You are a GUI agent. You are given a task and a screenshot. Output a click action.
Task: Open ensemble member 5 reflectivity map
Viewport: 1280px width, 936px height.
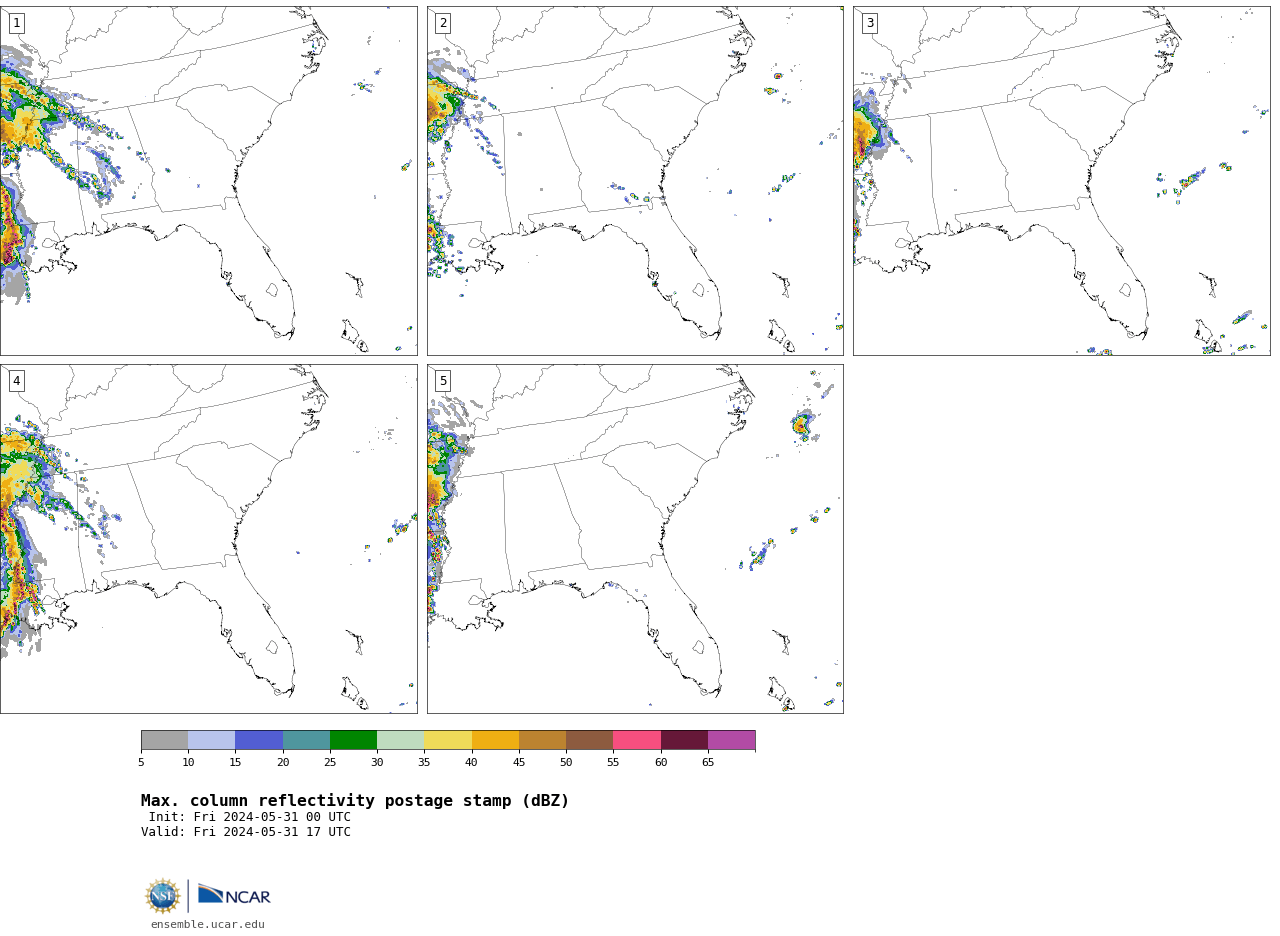tap(635, 539)
